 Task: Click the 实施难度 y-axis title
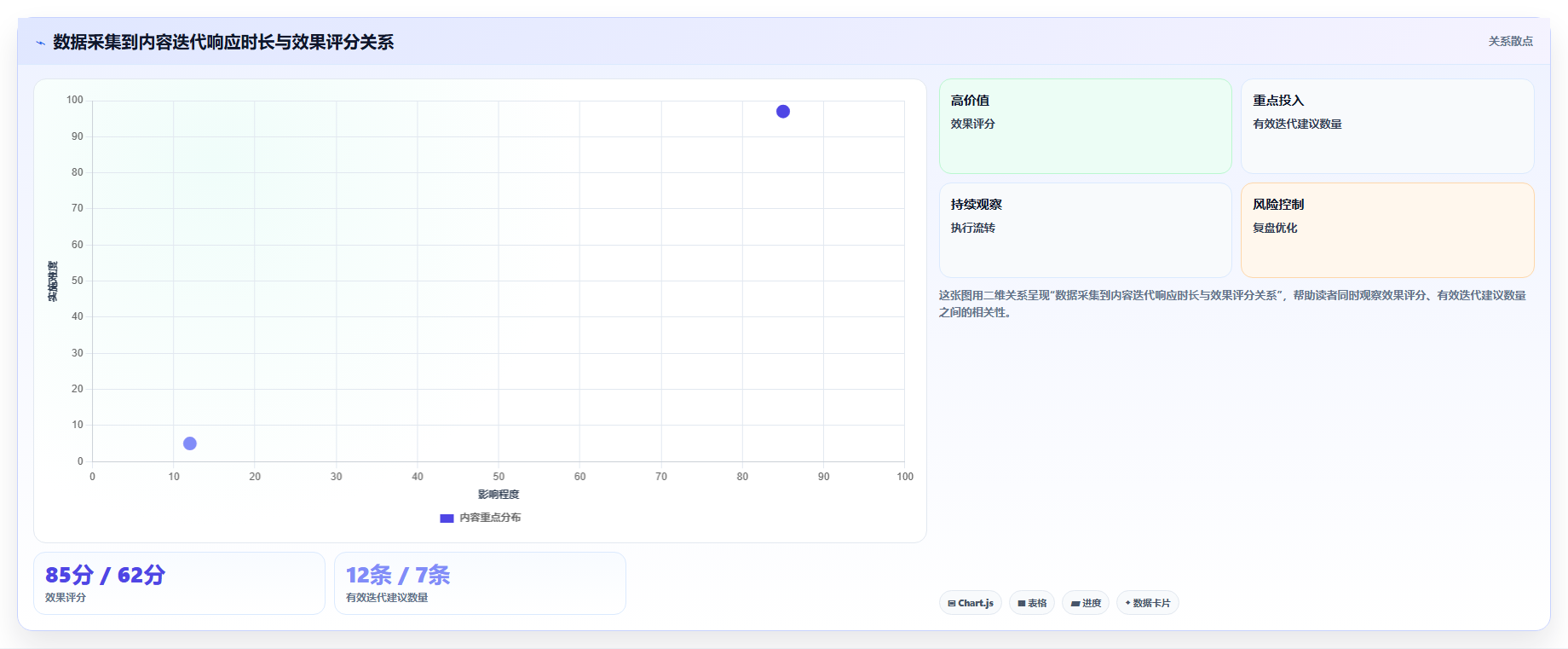click(53, 281)
